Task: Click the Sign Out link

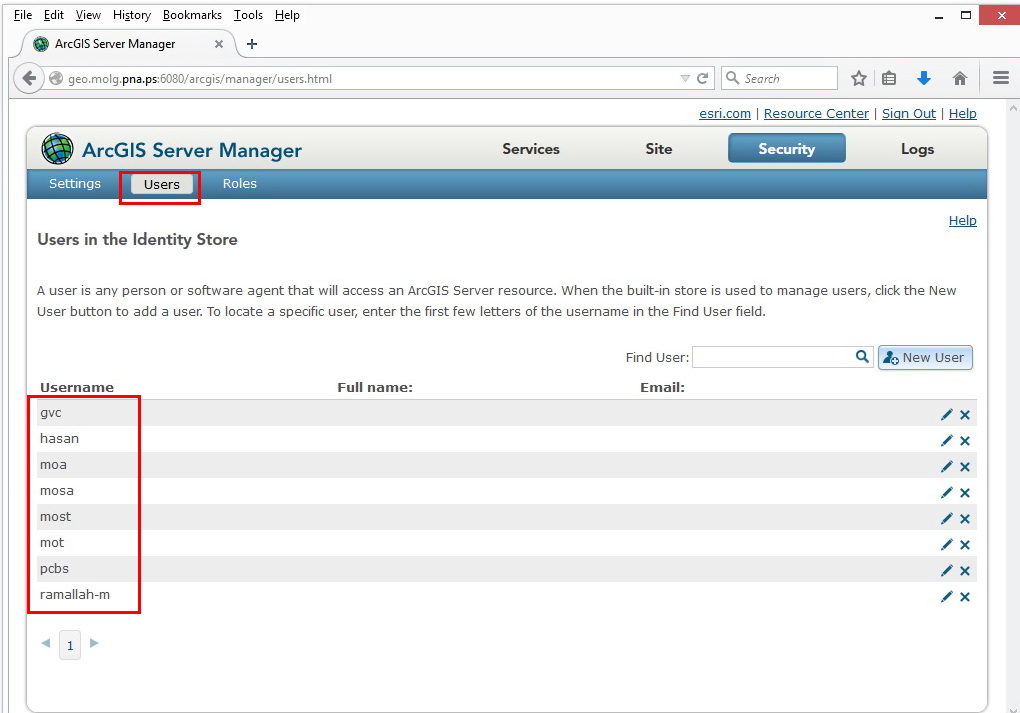Action: coord(909,113)
